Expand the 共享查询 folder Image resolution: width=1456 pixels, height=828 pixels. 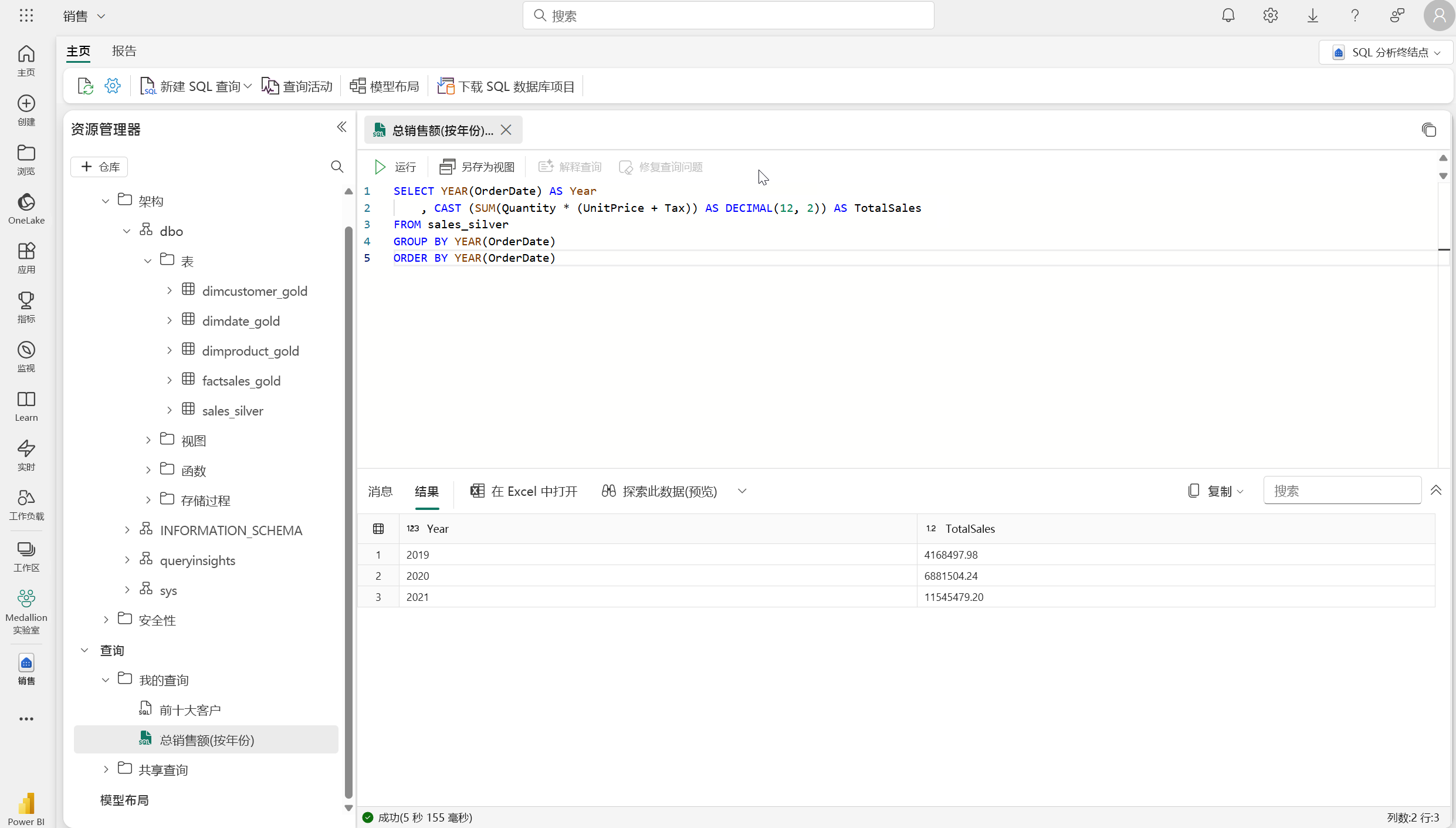pos(106,770)
